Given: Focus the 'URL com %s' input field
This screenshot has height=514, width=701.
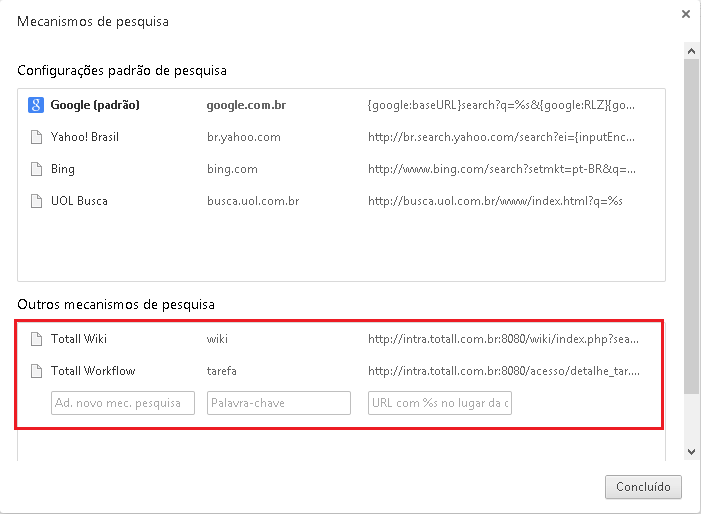Looking at the screenshot, I should click(x=440, y=403).
